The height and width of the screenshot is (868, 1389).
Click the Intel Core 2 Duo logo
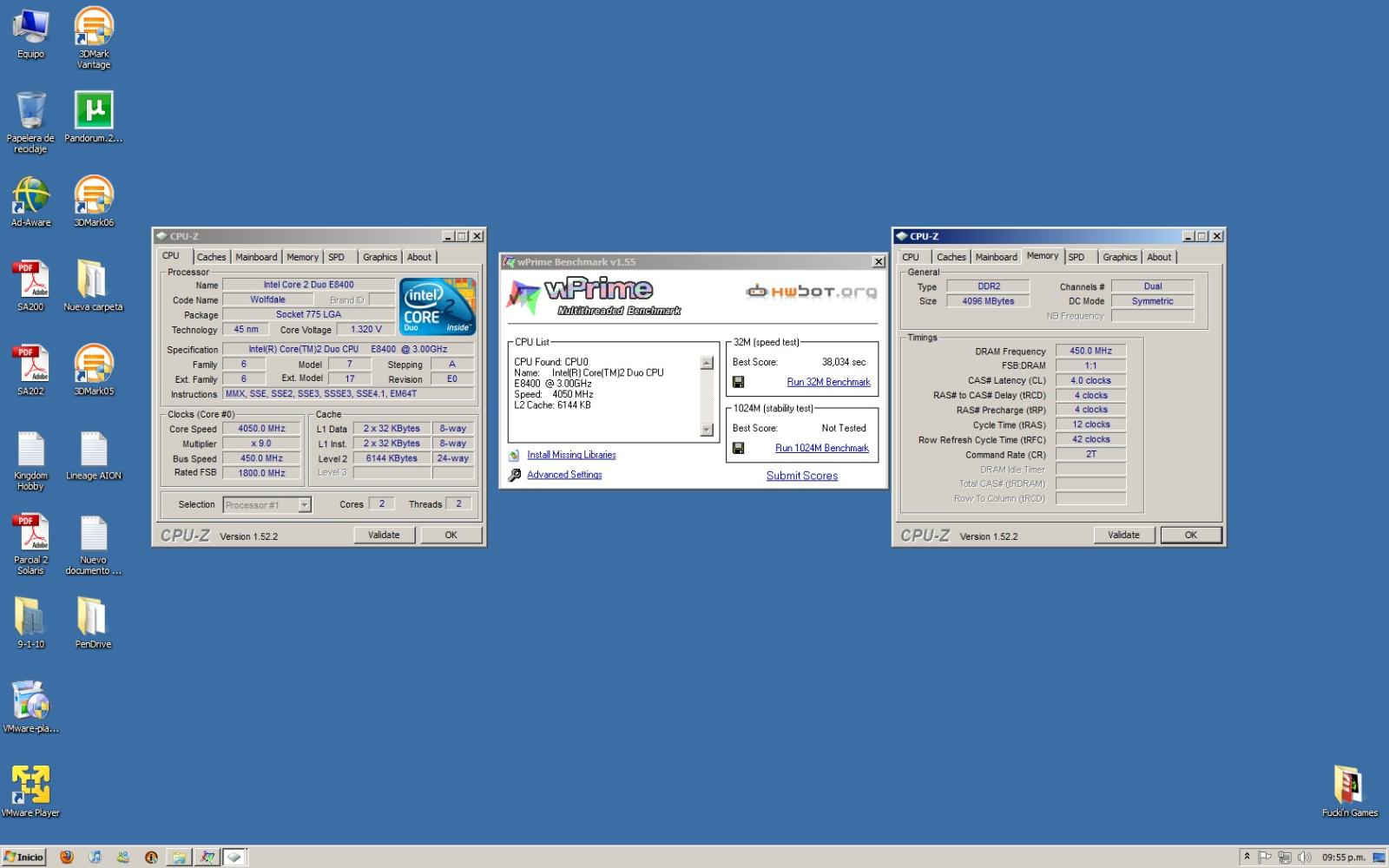coord(438,306)
